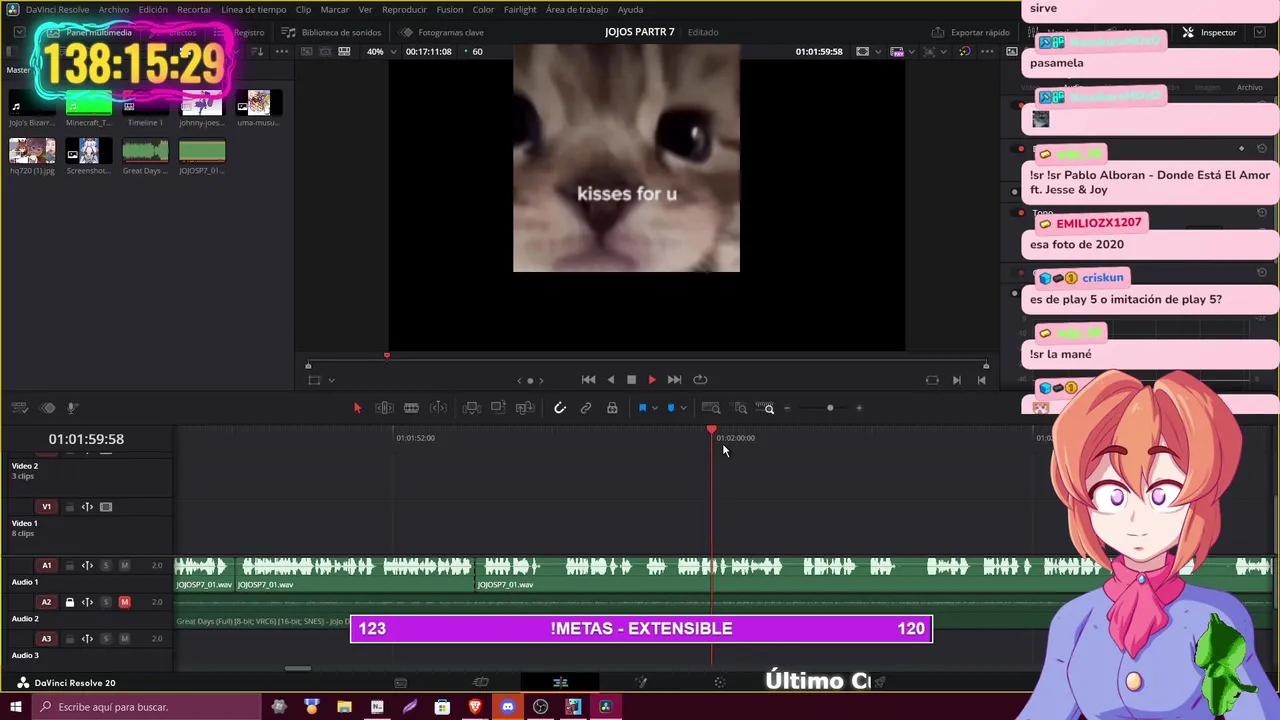1280x720 pixels.
Task: Stop playback in the viewer
Action: 631,380
